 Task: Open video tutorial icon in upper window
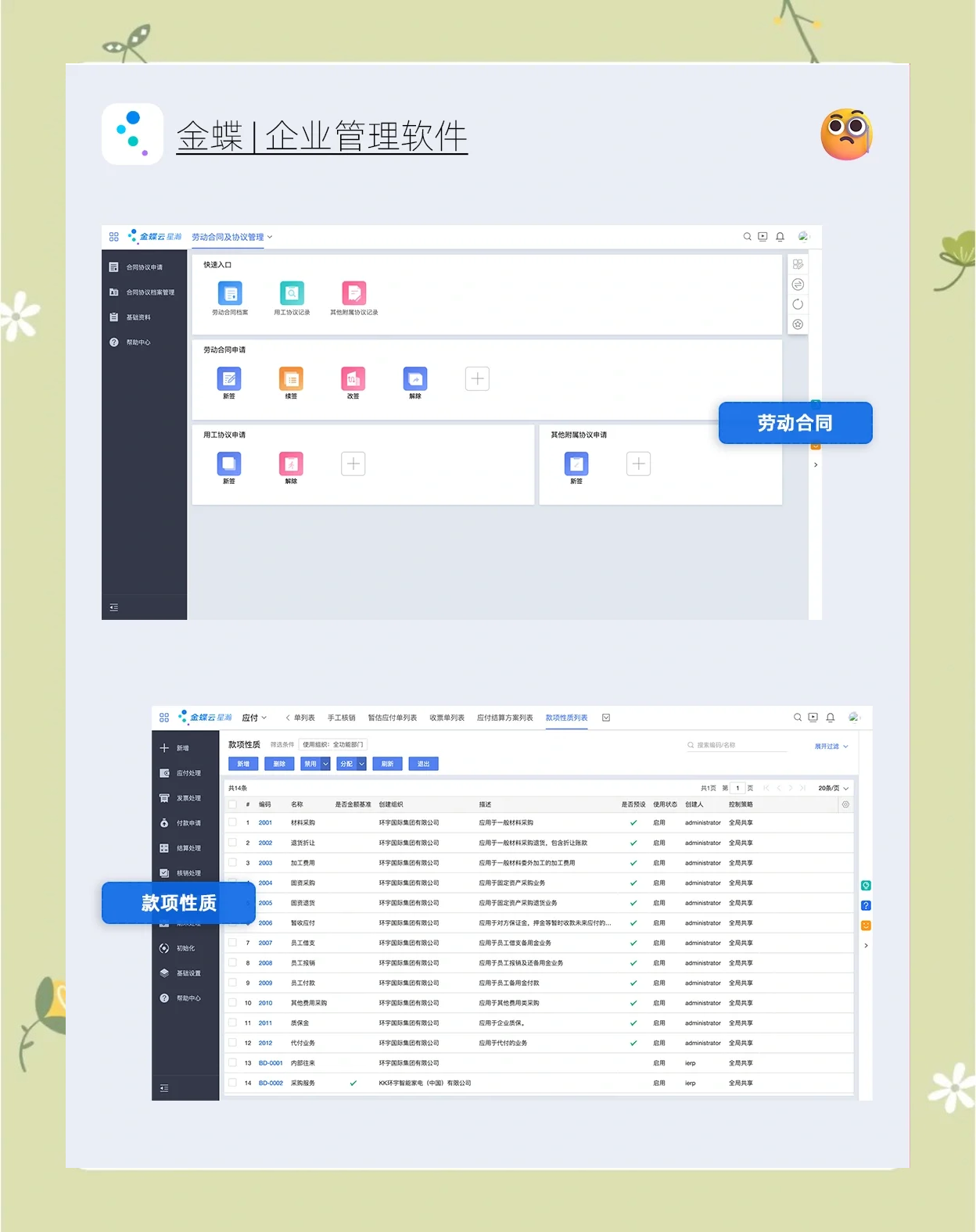click(x=762, y=236)
